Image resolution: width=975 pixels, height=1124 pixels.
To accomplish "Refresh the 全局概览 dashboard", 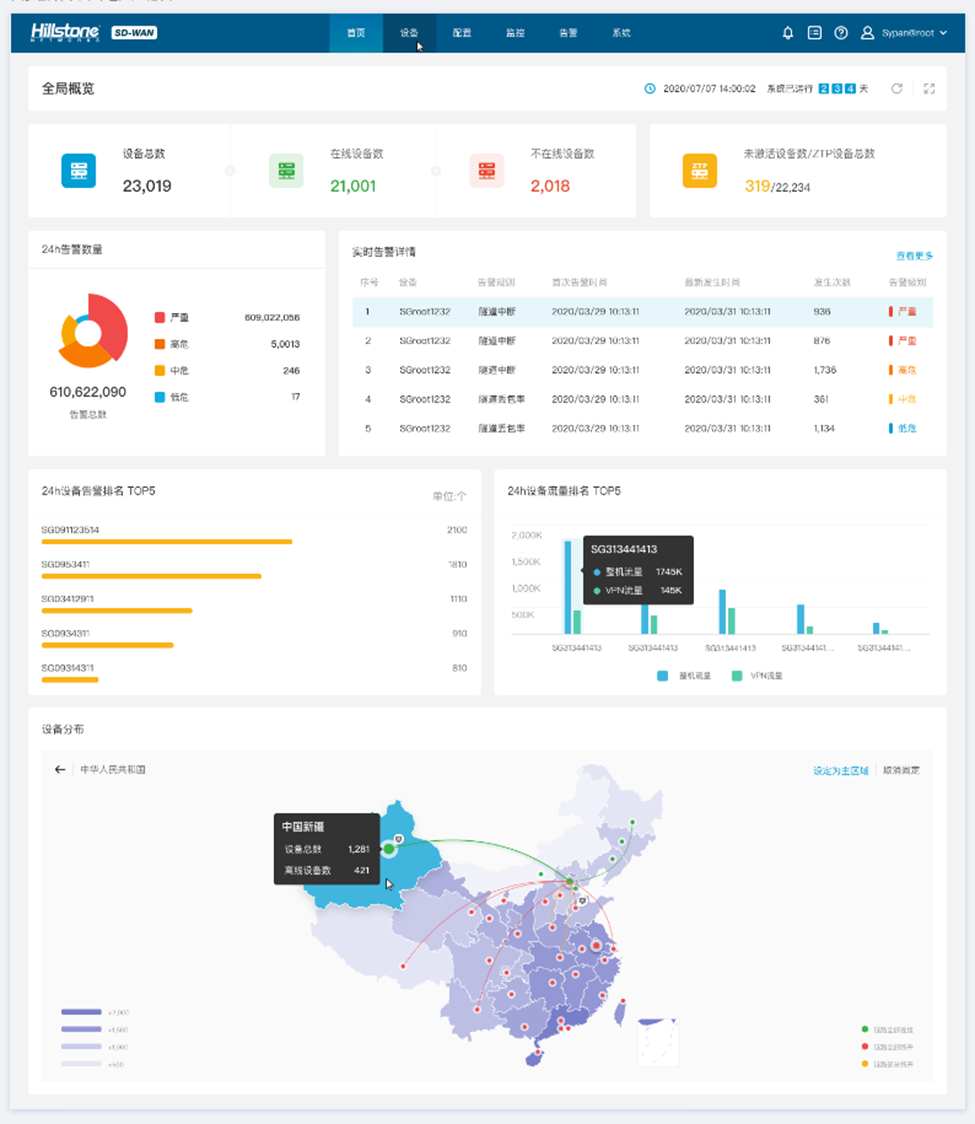I will [897, 89].
